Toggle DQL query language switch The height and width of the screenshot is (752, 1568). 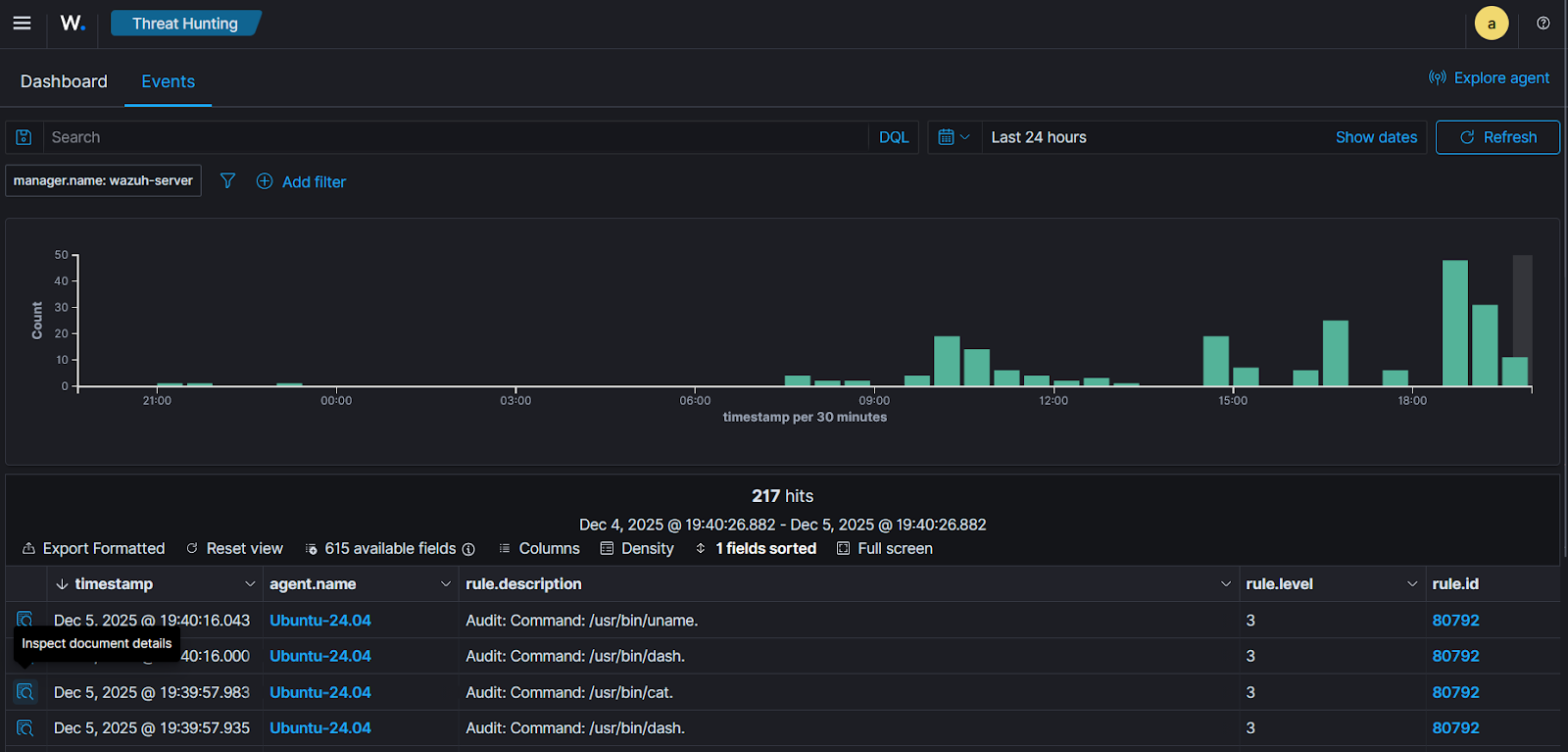coord(893,137)
